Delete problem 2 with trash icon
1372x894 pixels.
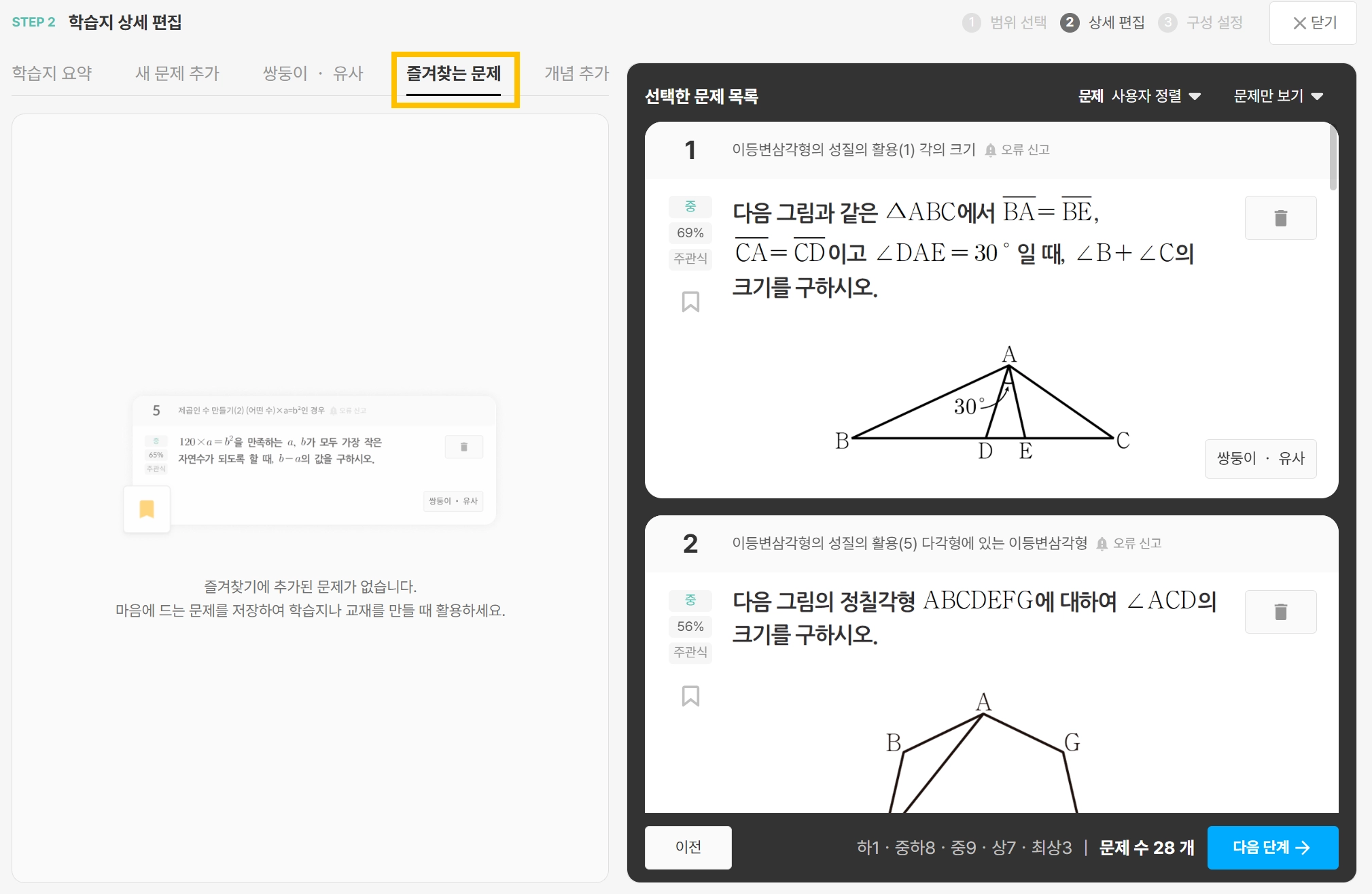1280,612
